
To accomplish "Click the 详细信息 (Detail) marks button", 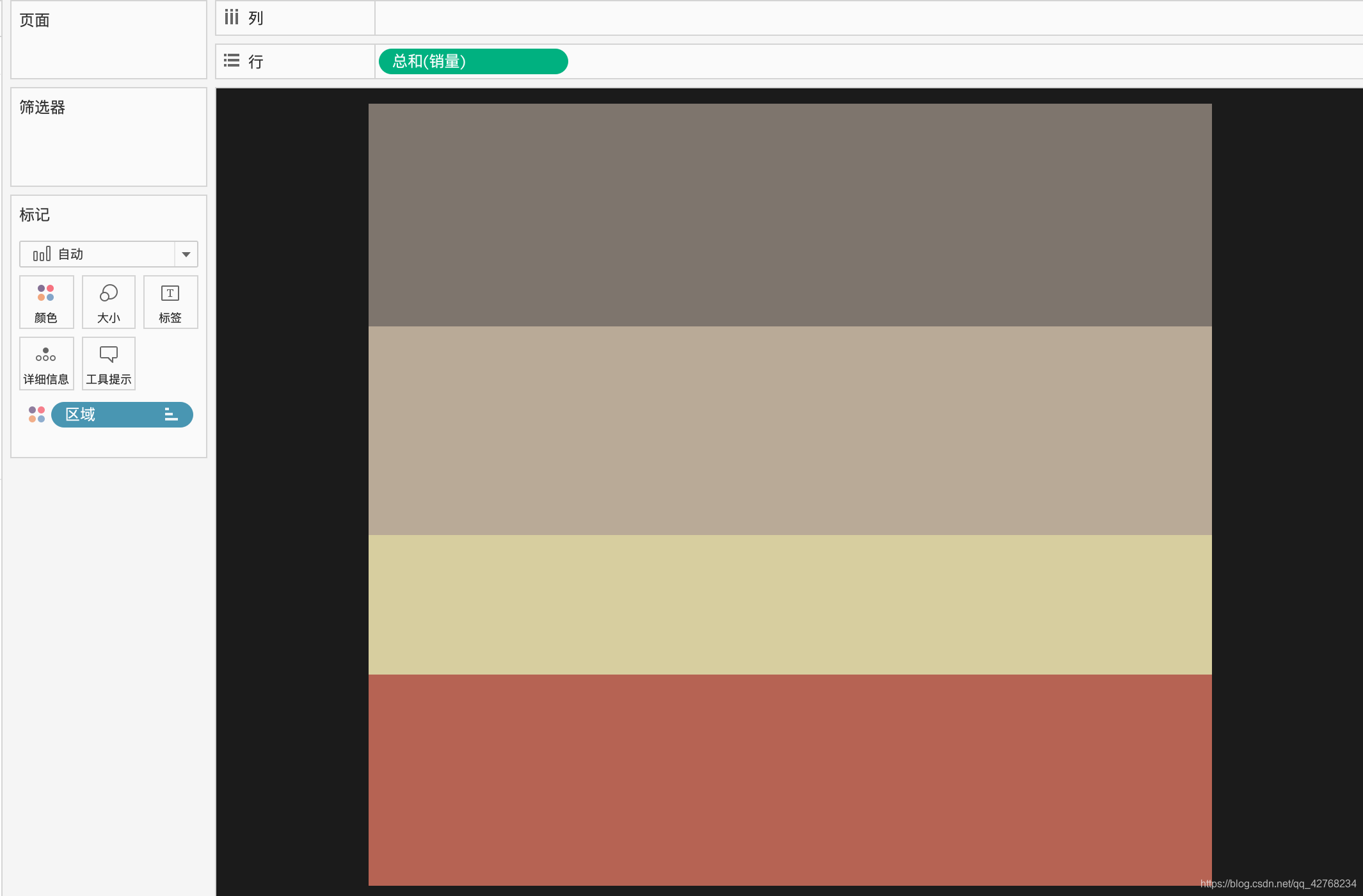I will point(46,364).
